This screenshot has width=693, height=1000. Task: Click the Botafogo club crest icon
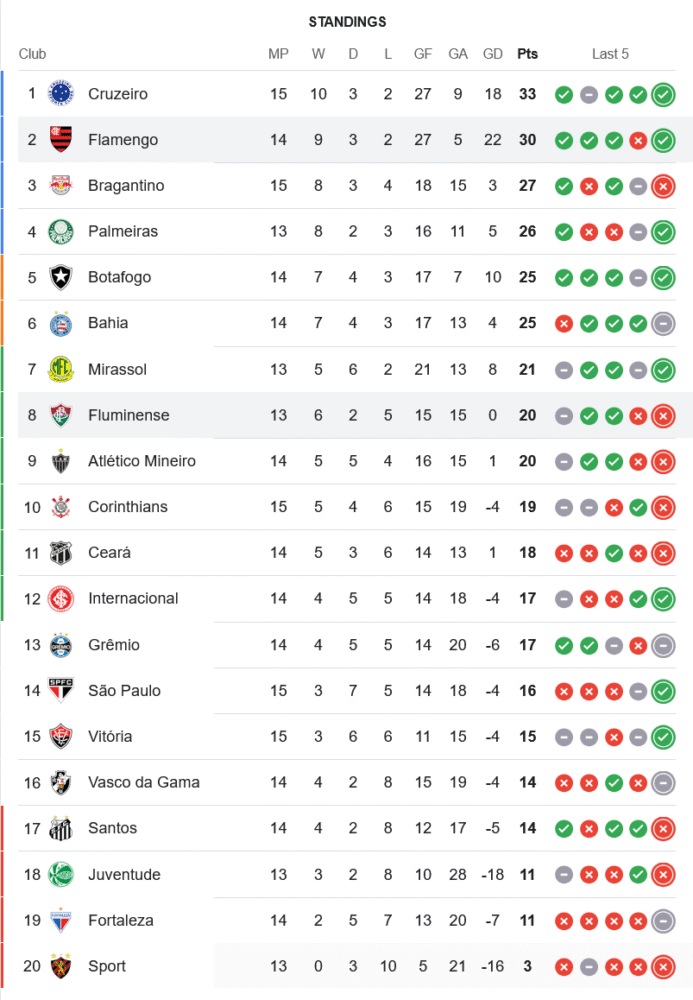pyautogui.click(x=61, y=277)
